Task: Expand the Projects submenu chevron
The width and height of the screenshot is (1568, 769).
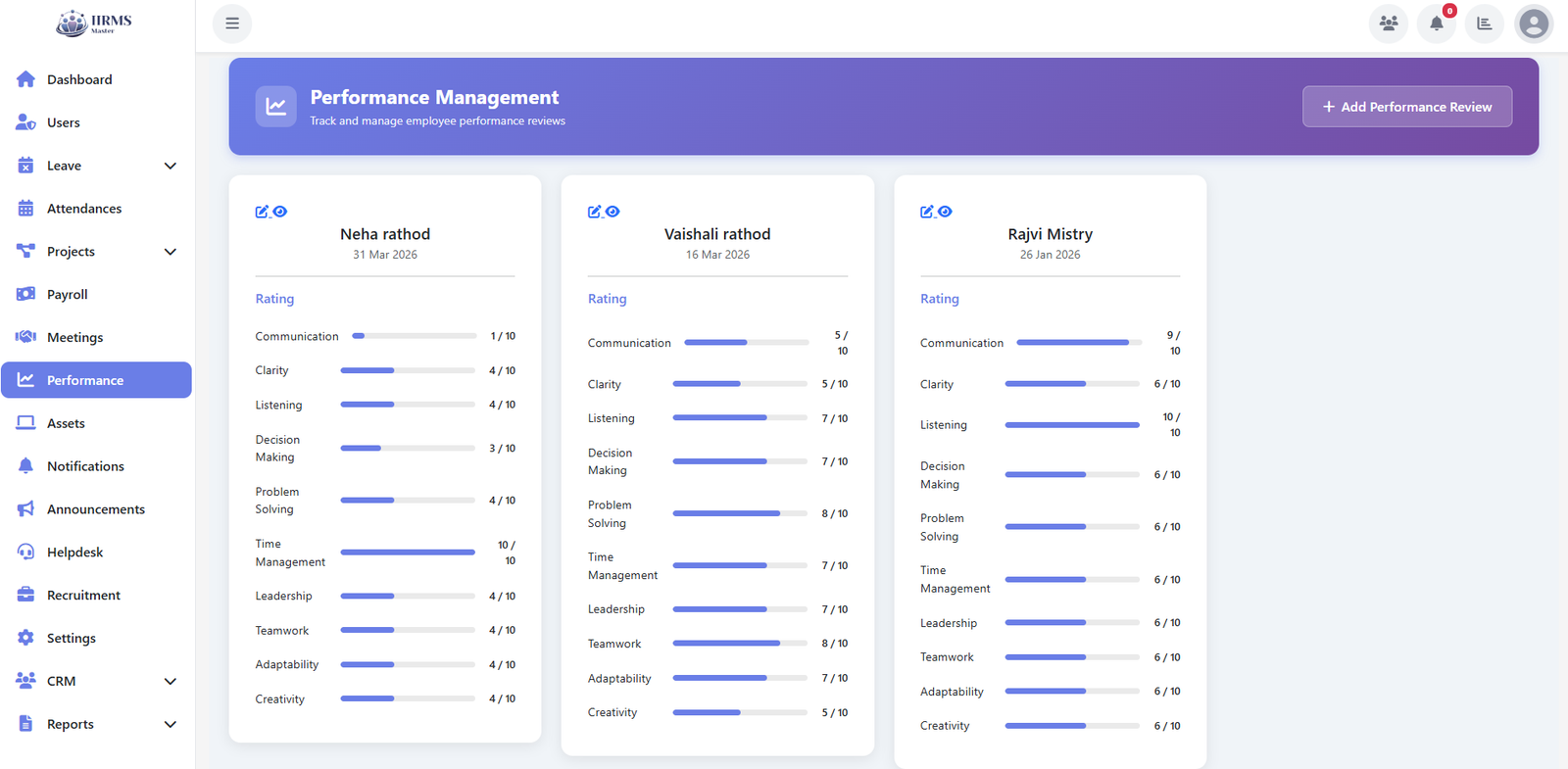Action: 171,252
